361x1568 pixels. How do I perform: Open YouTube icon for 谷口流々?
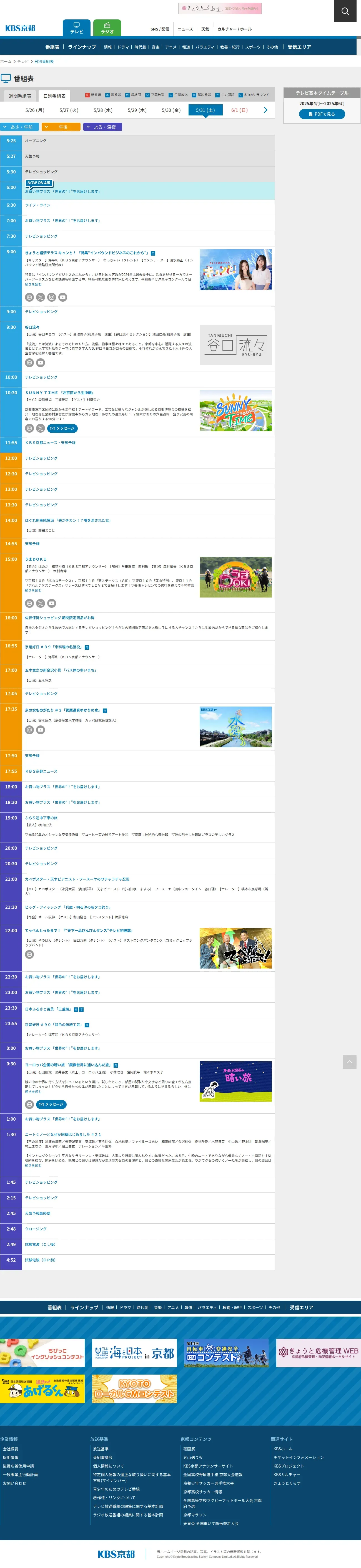click(40, 363)
